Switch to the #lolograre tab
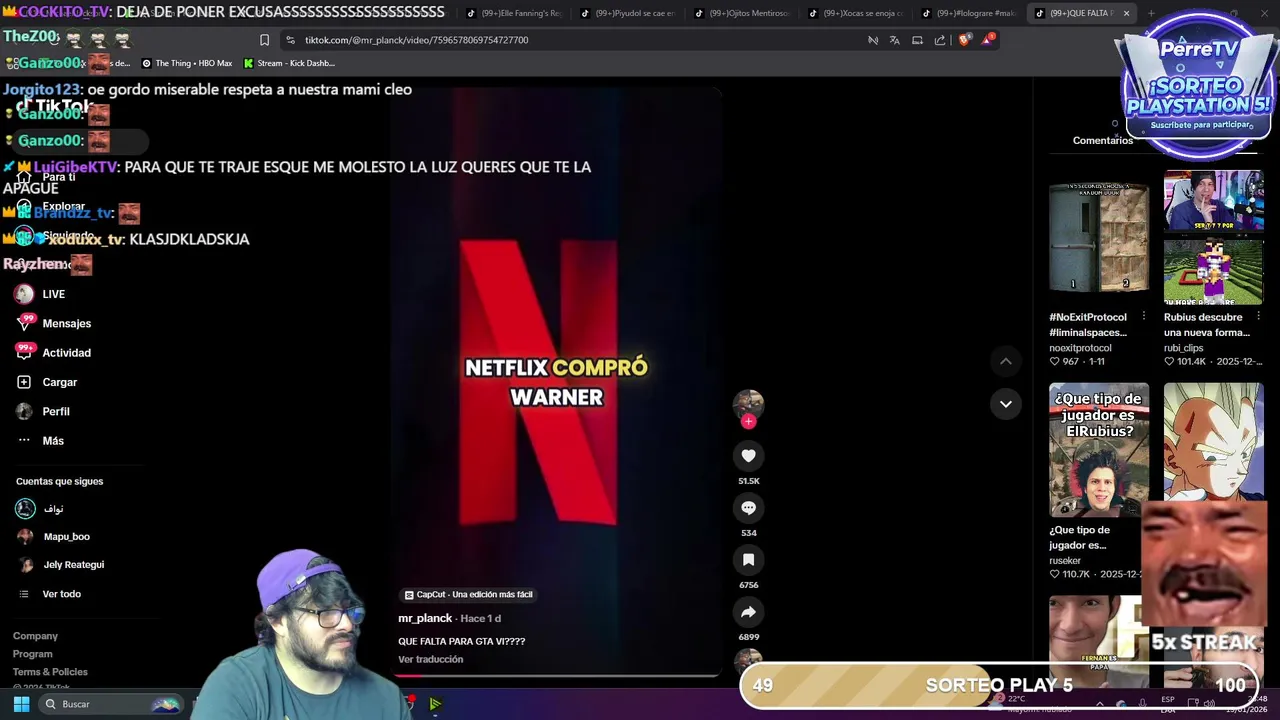Viewport: 1280px width, 720px height. [x=970, y=13]
